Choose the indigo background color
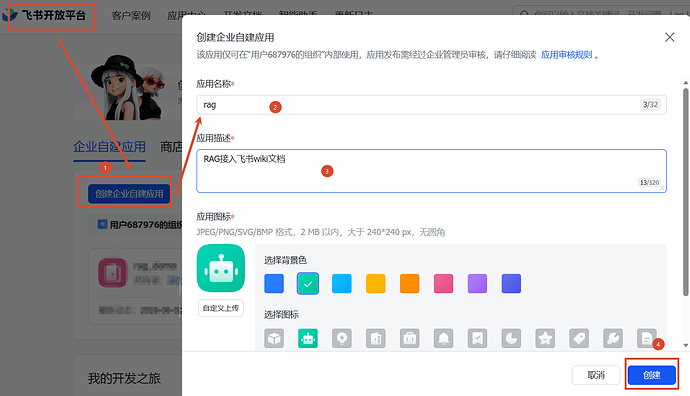690x396 pixels. 511,283
